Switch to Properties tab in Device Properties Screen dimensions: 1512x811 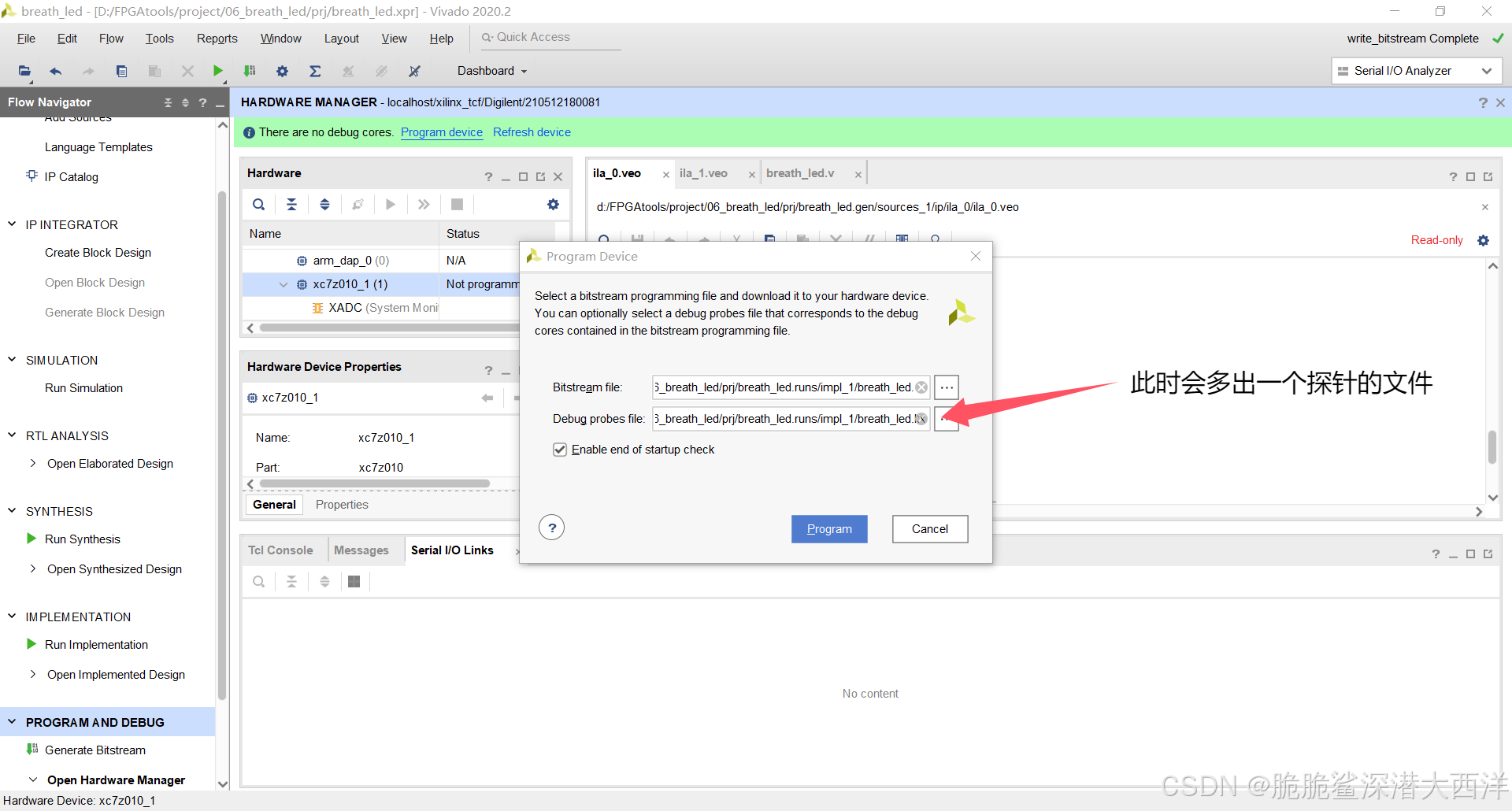(342, 505)
